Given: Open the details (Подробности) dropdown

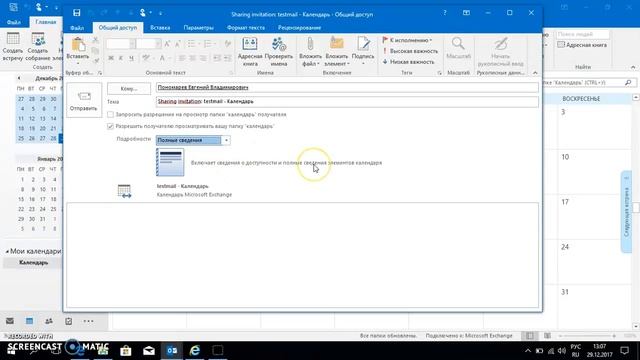Looking at the screenshot, I should click(226, 140).
